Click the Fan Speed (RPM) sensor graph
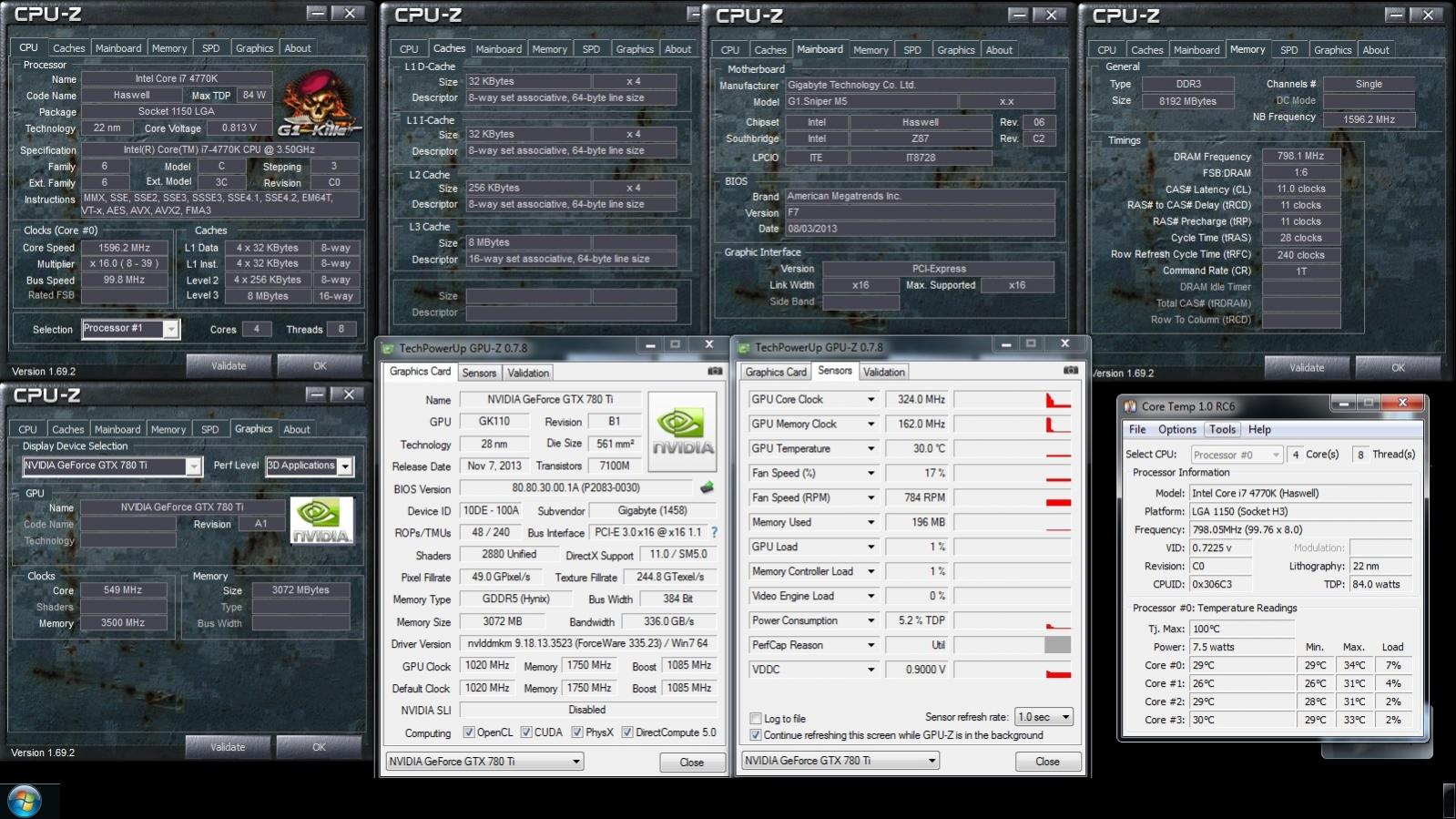 click(1013, 498)
